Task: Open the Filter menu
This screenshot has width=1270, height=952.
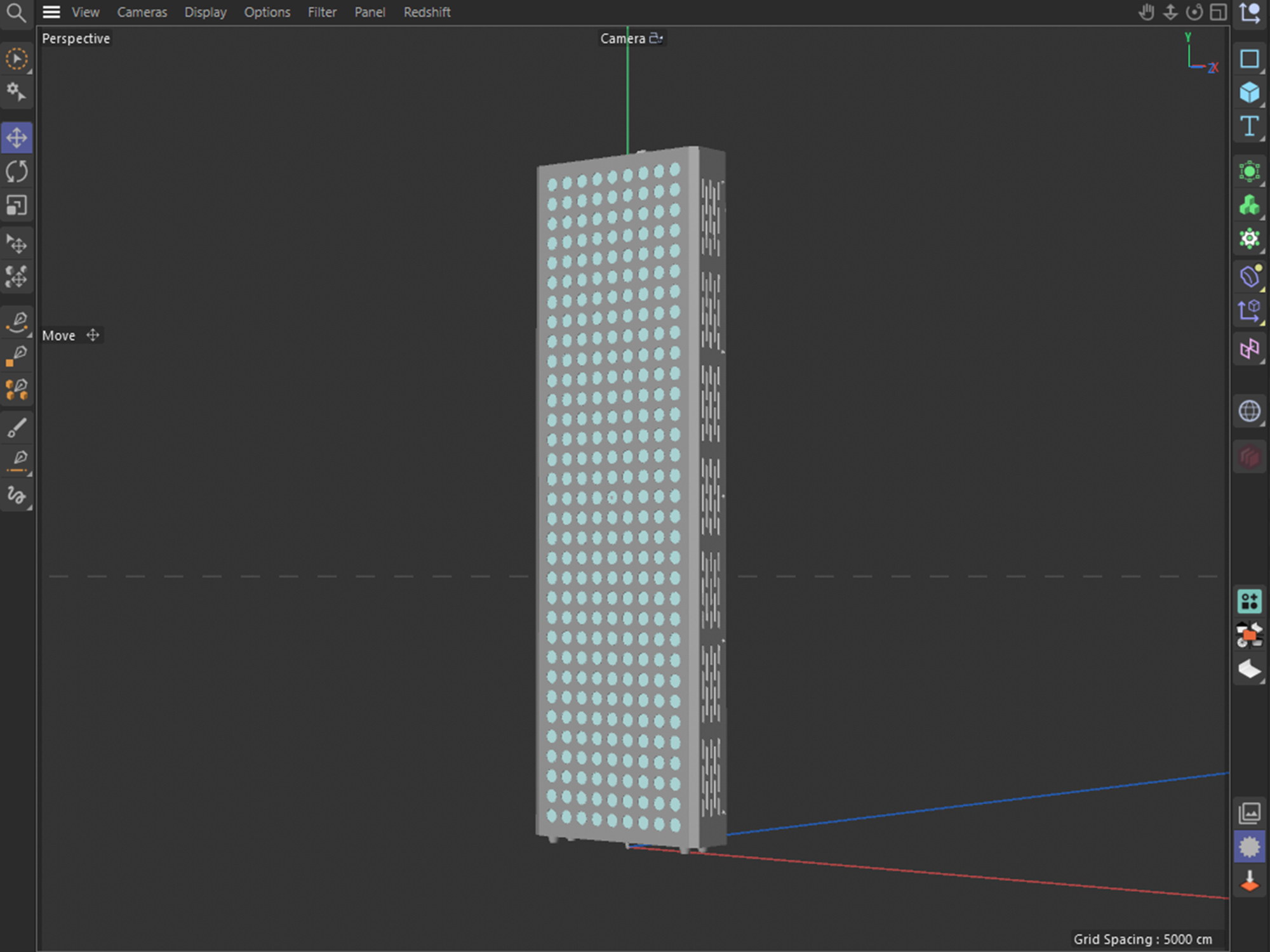Action: (x=322, y=12)
